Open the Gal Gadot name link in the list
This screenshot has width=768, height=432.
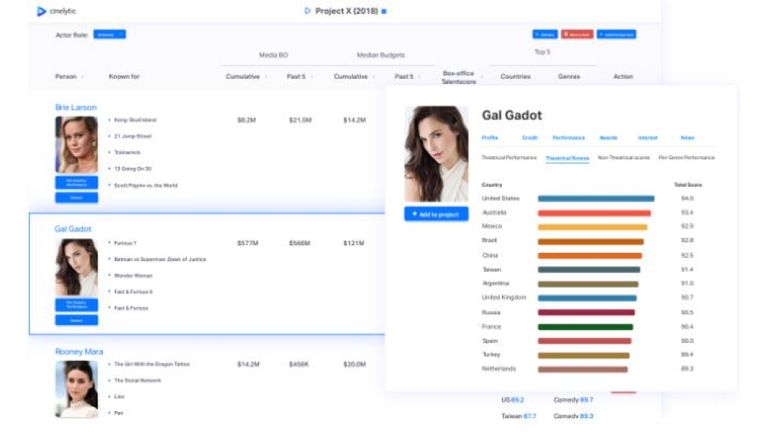pos(73,229)
